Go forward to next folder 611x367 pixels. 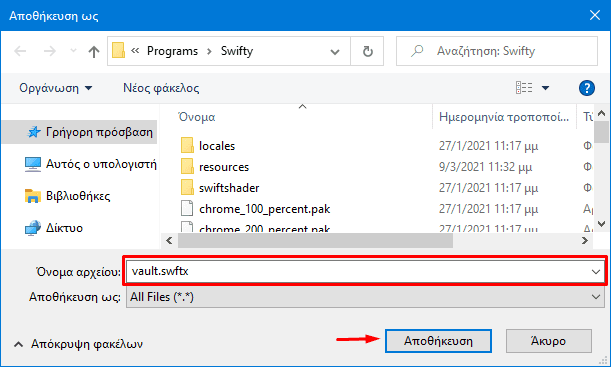49,51
